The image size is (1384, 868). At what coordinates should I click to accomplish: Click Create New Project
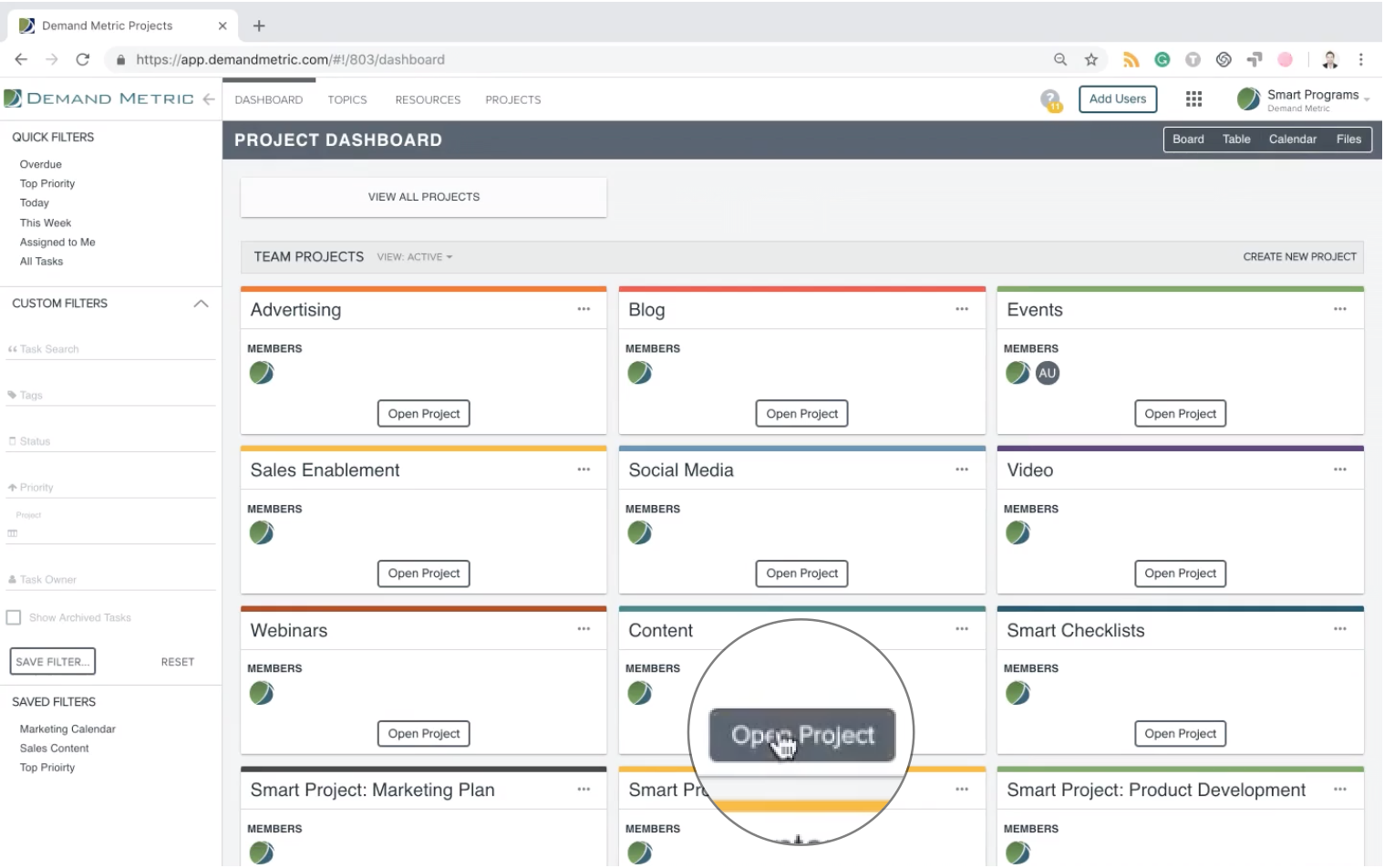pyautogui.click(x=1300, y=257)
